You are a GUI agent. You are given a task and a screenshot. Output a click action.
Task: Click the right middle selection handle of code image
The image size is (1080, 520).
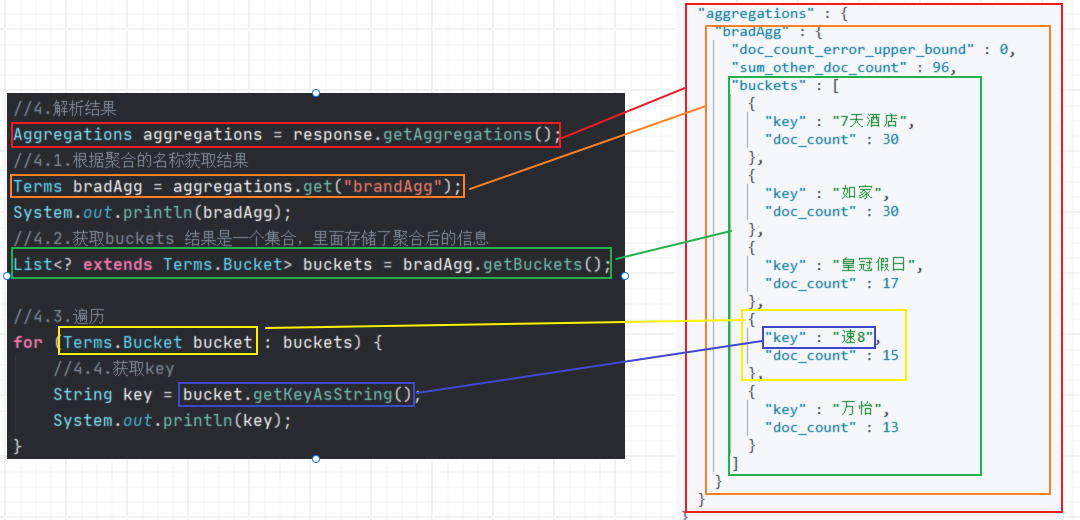pos(625,275)
